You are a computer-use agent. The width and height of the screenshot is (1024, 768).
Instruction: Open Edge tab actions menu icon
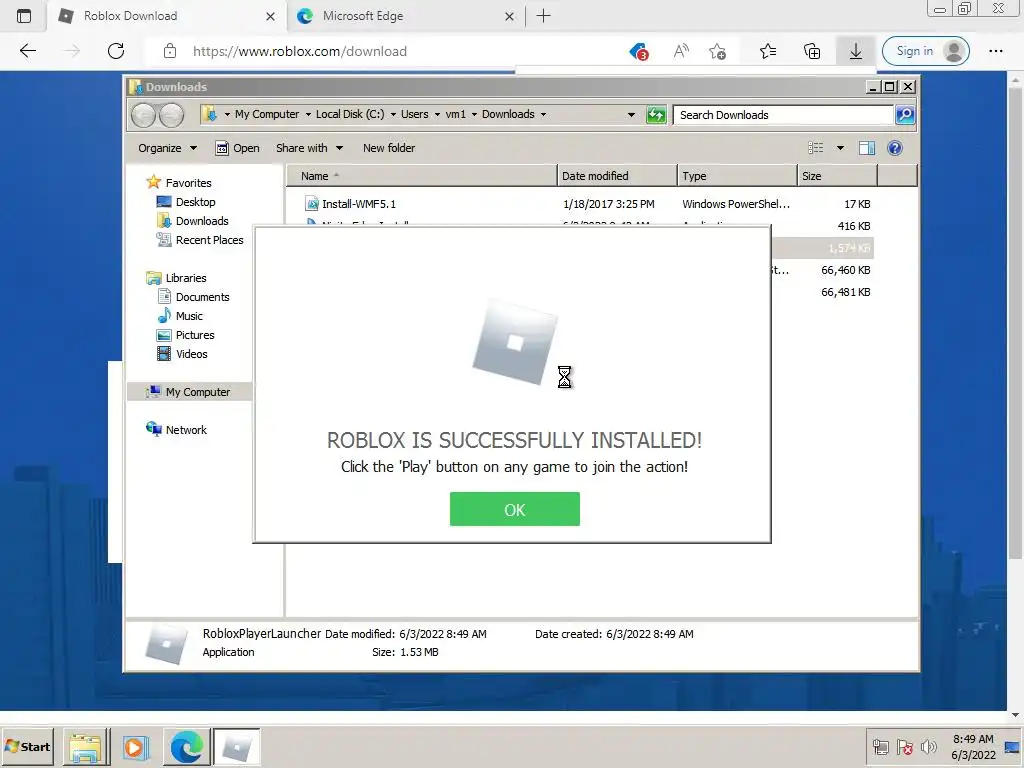[x=24, y=16]
